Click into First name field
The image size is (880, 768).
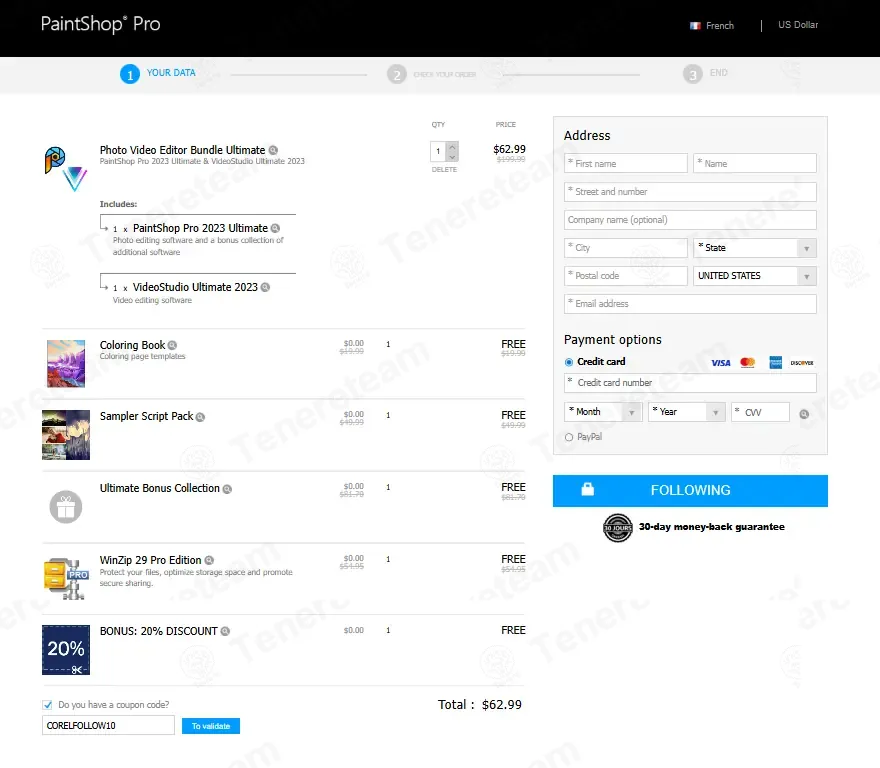click(x=626, y=163)
